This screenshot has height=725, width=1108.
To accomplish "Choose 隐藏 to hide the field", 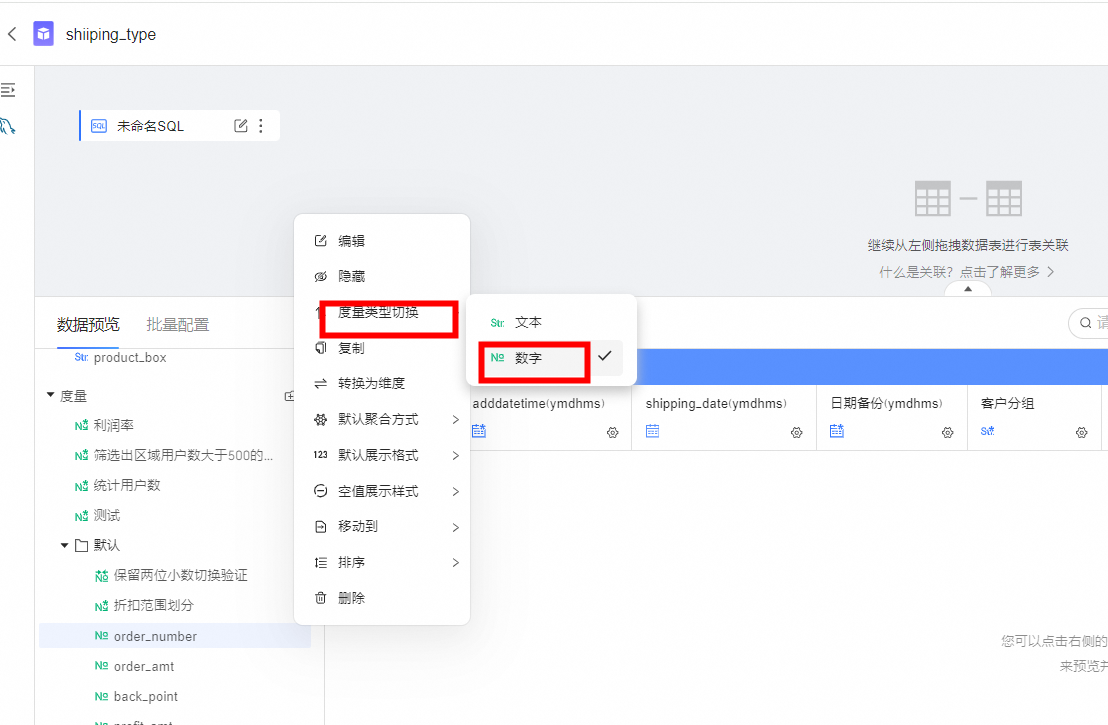I will coord(351,276).
